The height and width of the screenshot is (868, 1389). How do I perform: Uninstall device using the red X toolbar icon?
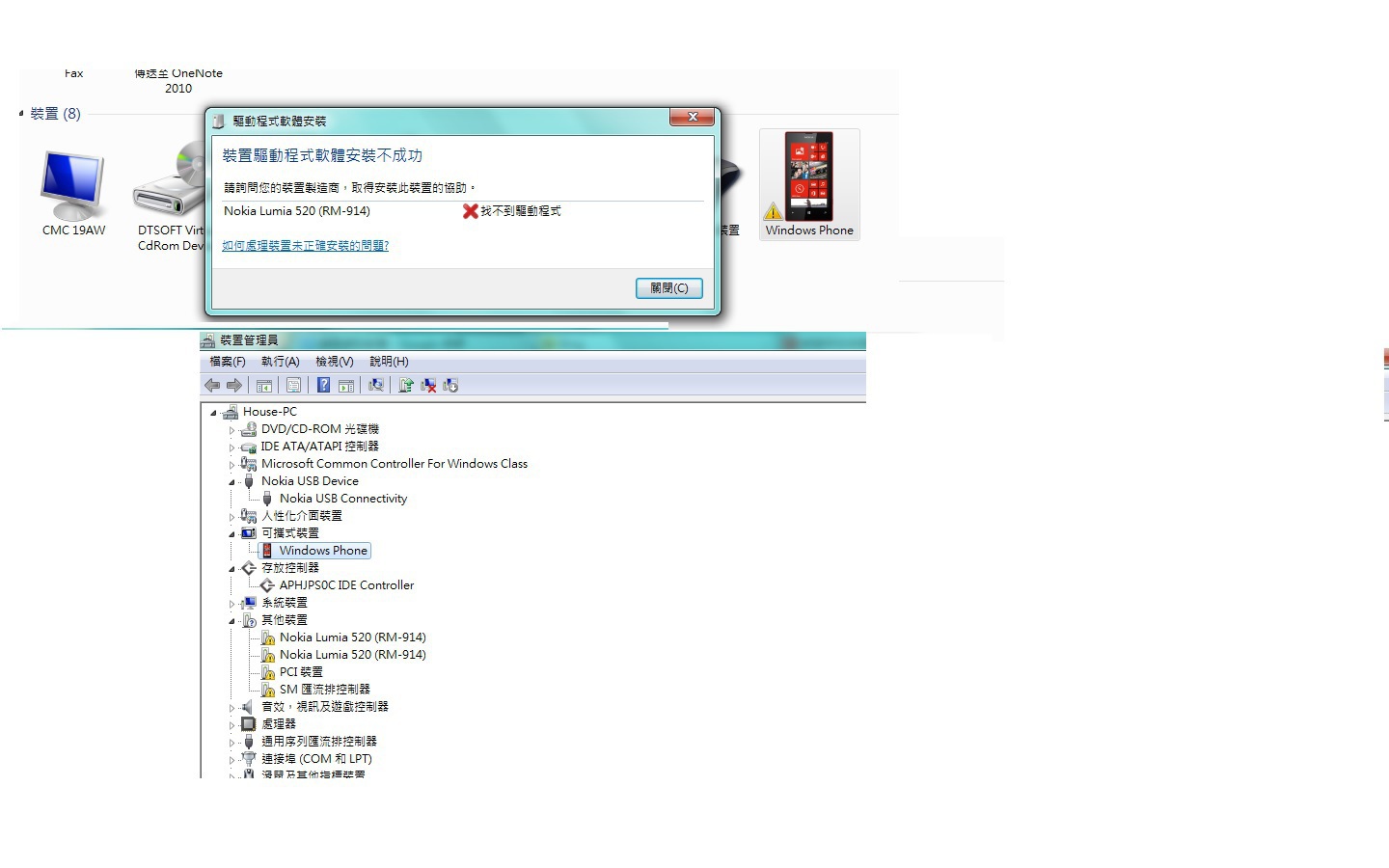click(428, 385)
